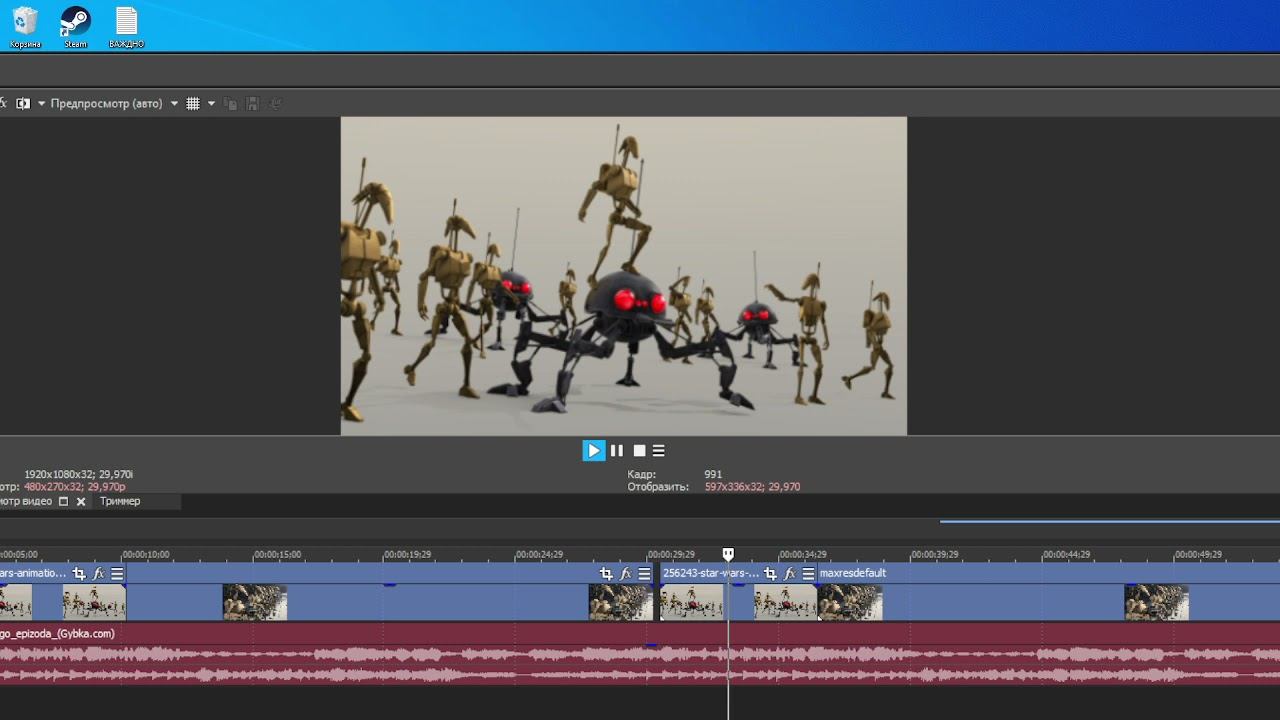Open Pan/Crop on the ars-animatio clip
This screenshot has height=720, width=1280.
tap(79, 574)
